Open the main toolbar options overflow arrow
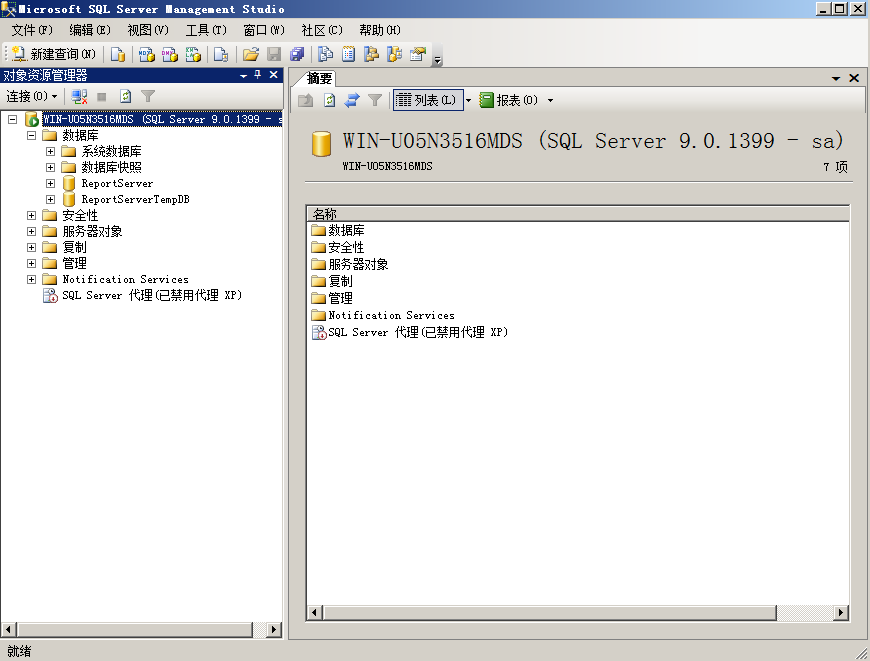 [x=437, y=60]
